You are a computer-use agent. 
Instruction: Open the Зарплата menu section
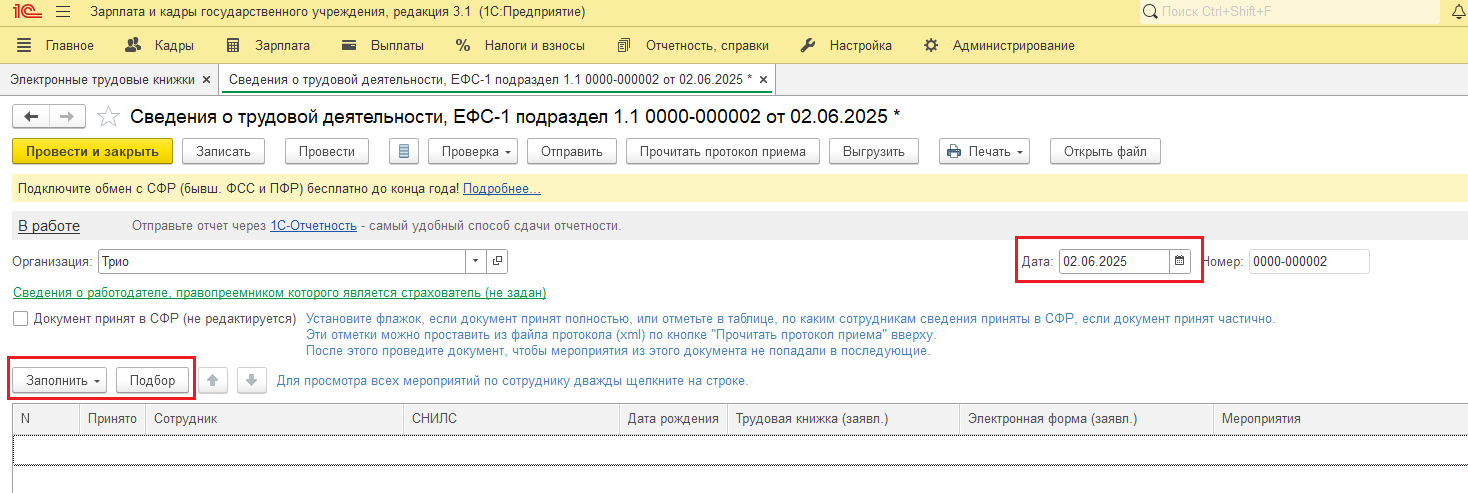[268, 45]
